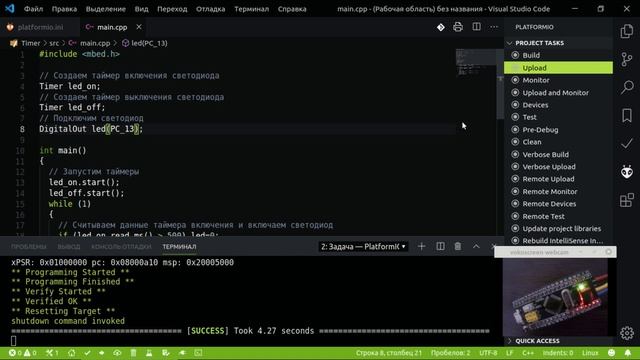Show errors and warnings count in status bar
The width and height of the screenshot is (640, 360).
point(22,353)
